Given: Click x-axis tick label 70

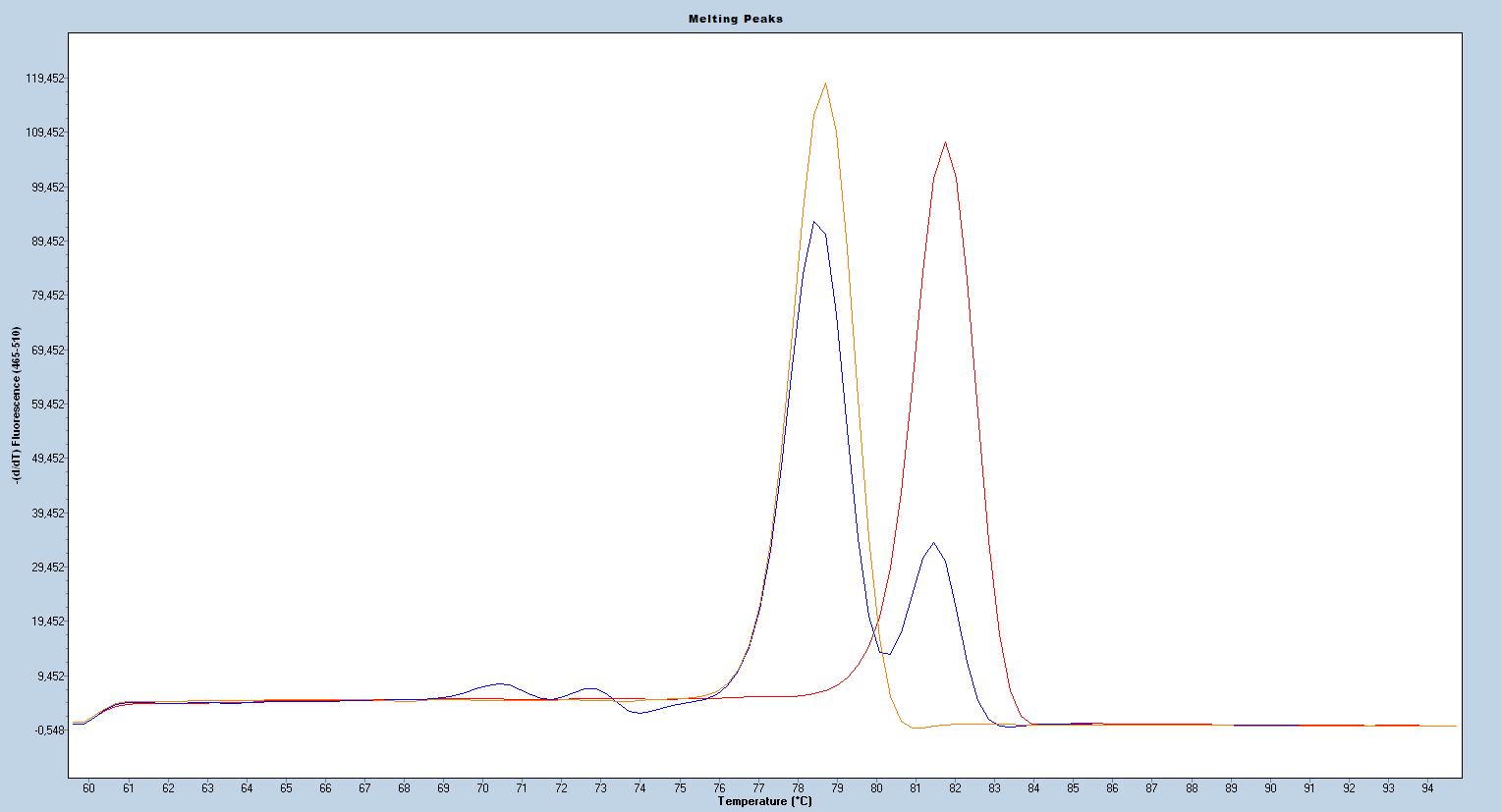Looking at the screenshot, I should click(482, 788).
